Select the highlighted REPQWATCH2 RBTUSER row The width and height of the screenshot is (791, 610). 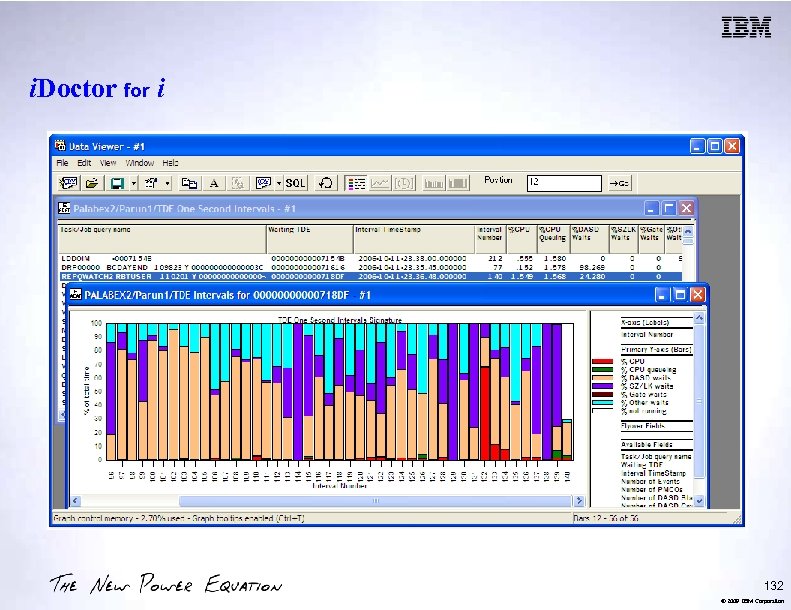[x=370, y=276]
